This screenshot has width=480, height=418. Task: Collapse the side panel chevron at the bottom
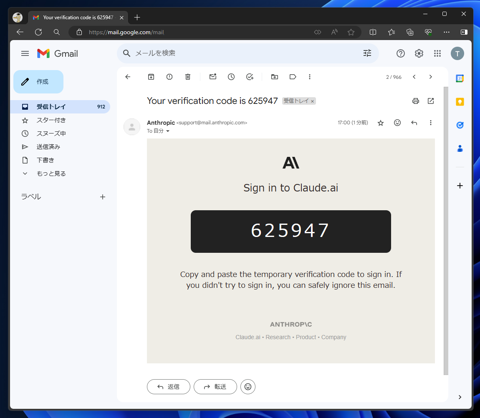(x=460, y=397)
